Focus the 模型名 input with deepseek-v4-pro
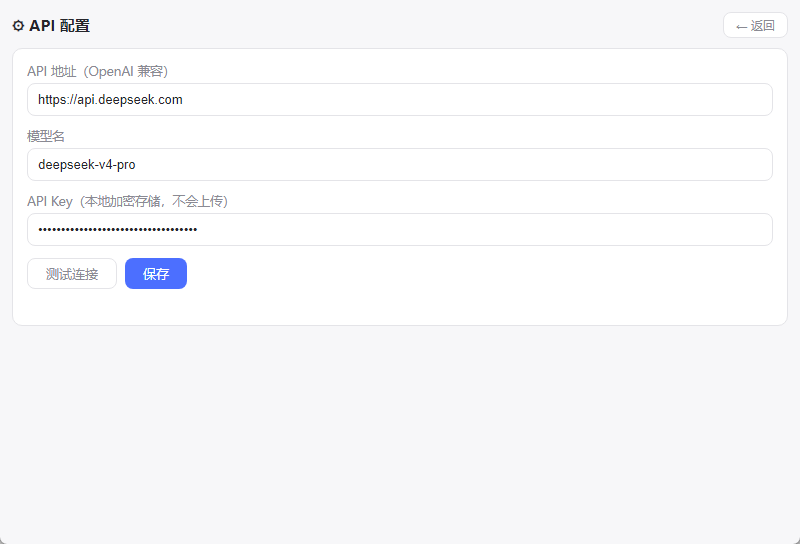The width and height of the screenshot is (800, 544). 399,164
